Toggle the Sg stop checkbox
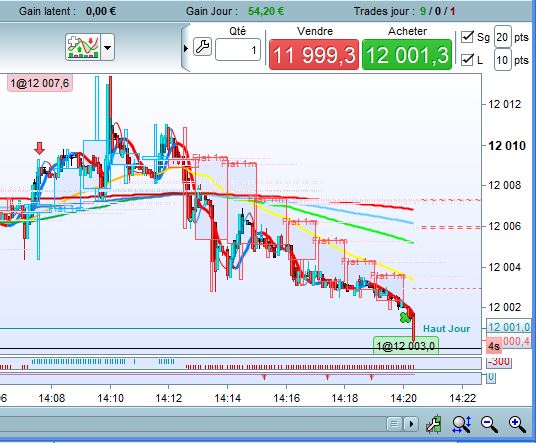This screenshot has width=536, height=443. point(467,37)
